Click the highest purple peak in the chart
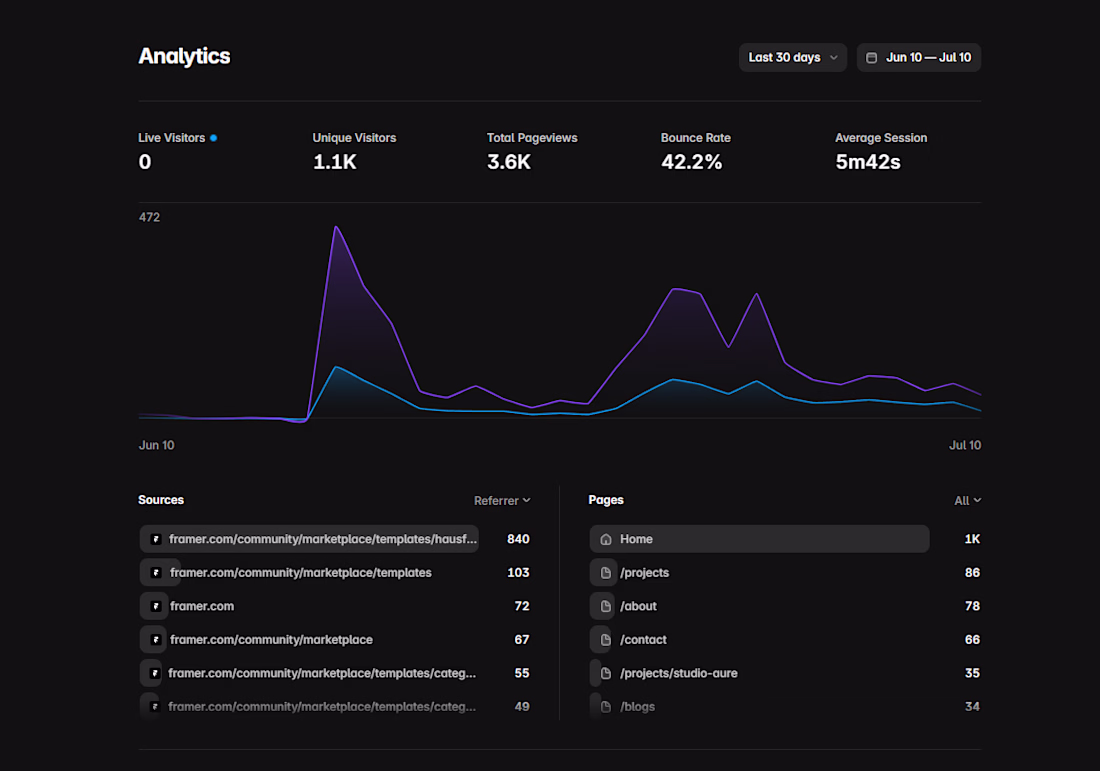 click(x=336, y=227)
